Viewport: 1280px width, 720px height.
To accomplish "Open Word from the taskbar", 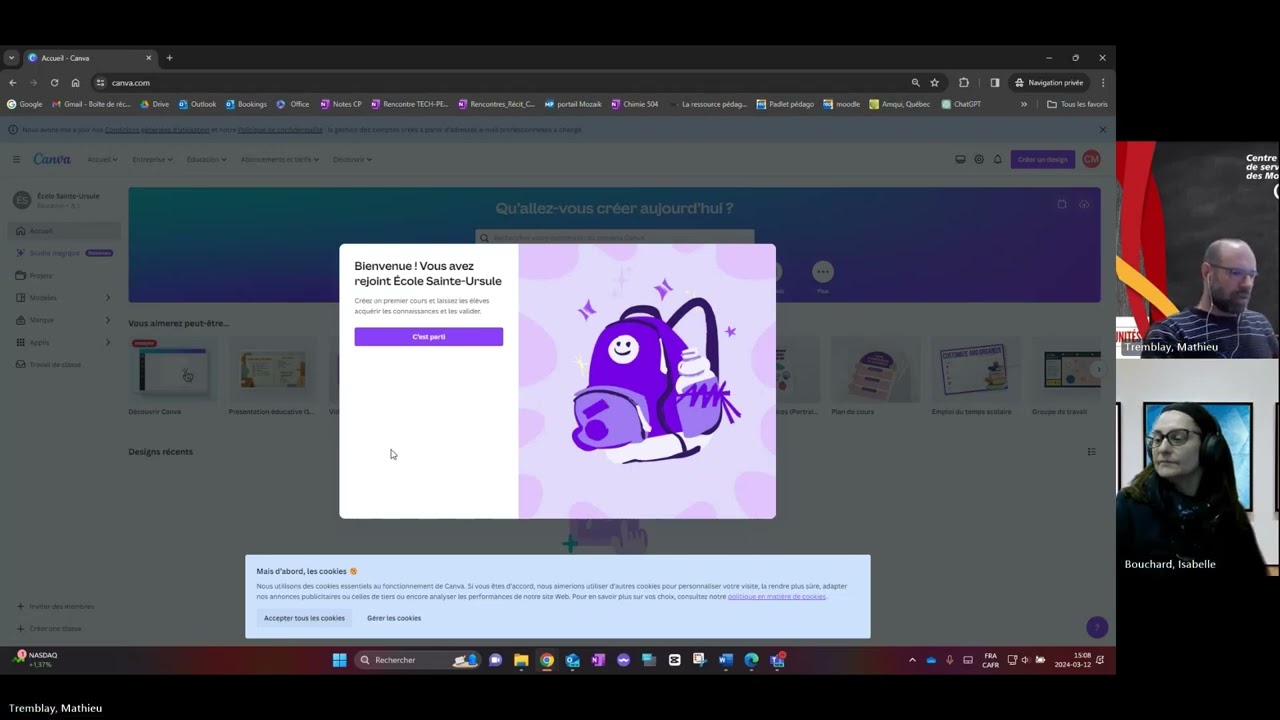I will pos(725,660).
